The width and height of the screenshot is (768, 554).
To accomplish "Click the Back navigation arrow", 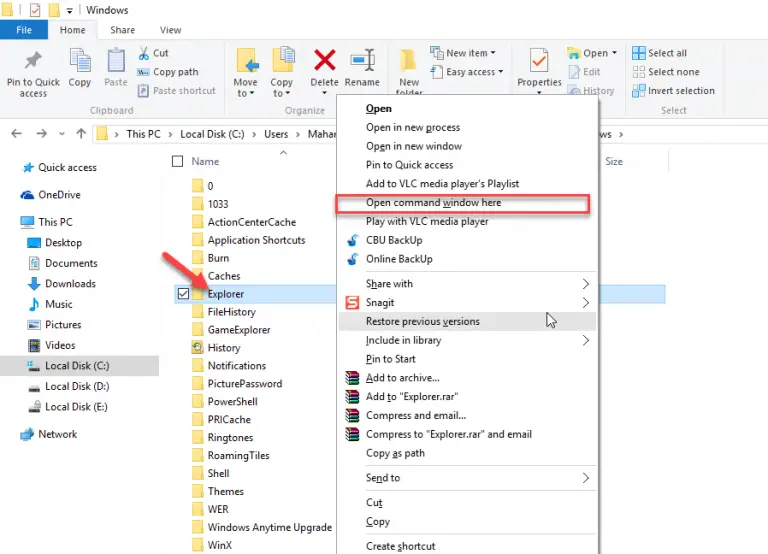I will coord(17,134).
